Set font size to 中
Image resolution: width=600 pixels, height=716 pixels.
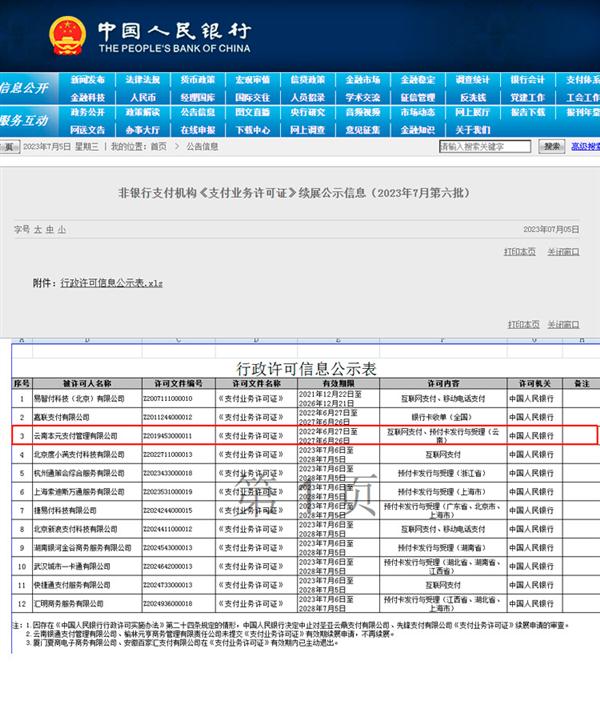click(x=50, y=230)
